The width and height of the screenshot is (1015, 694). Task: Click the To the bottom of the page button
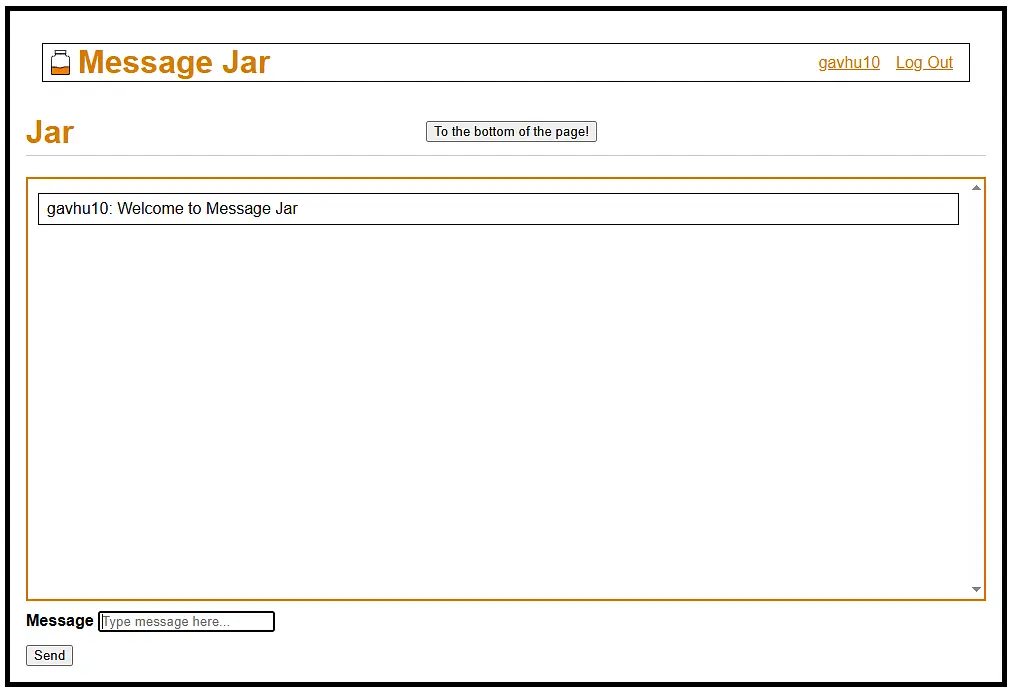pyautogui.click(x=511, y=131)
